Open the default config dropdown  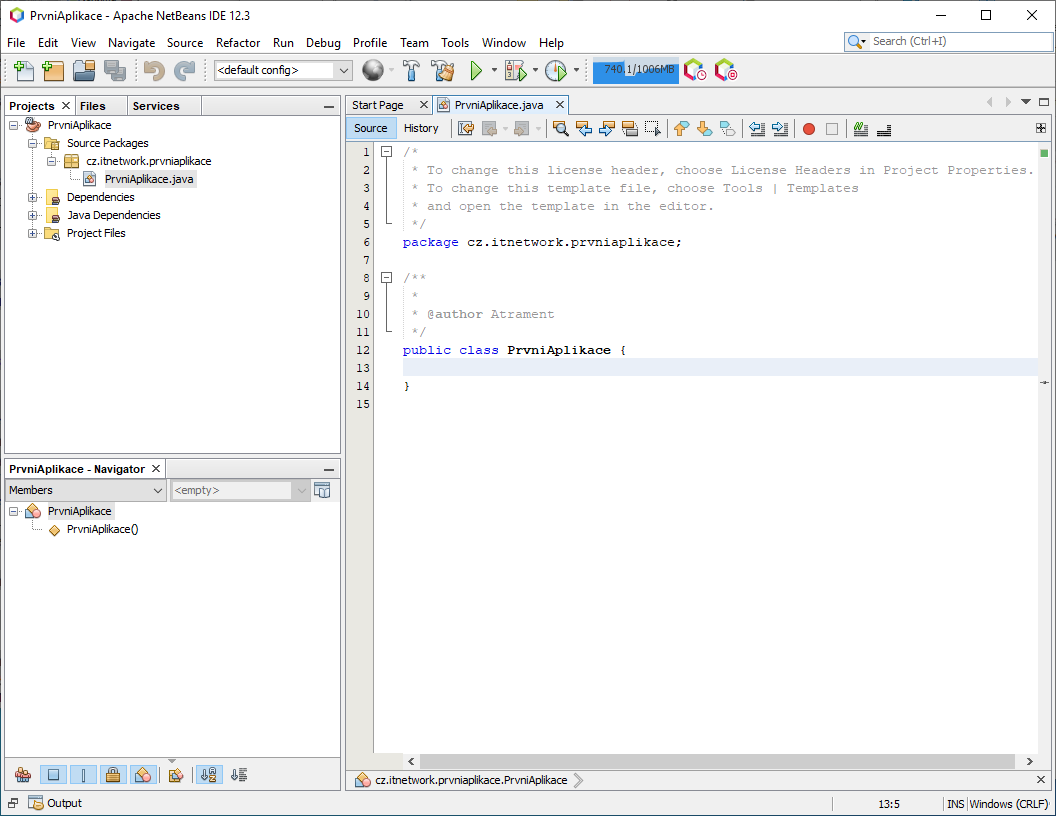342,70
